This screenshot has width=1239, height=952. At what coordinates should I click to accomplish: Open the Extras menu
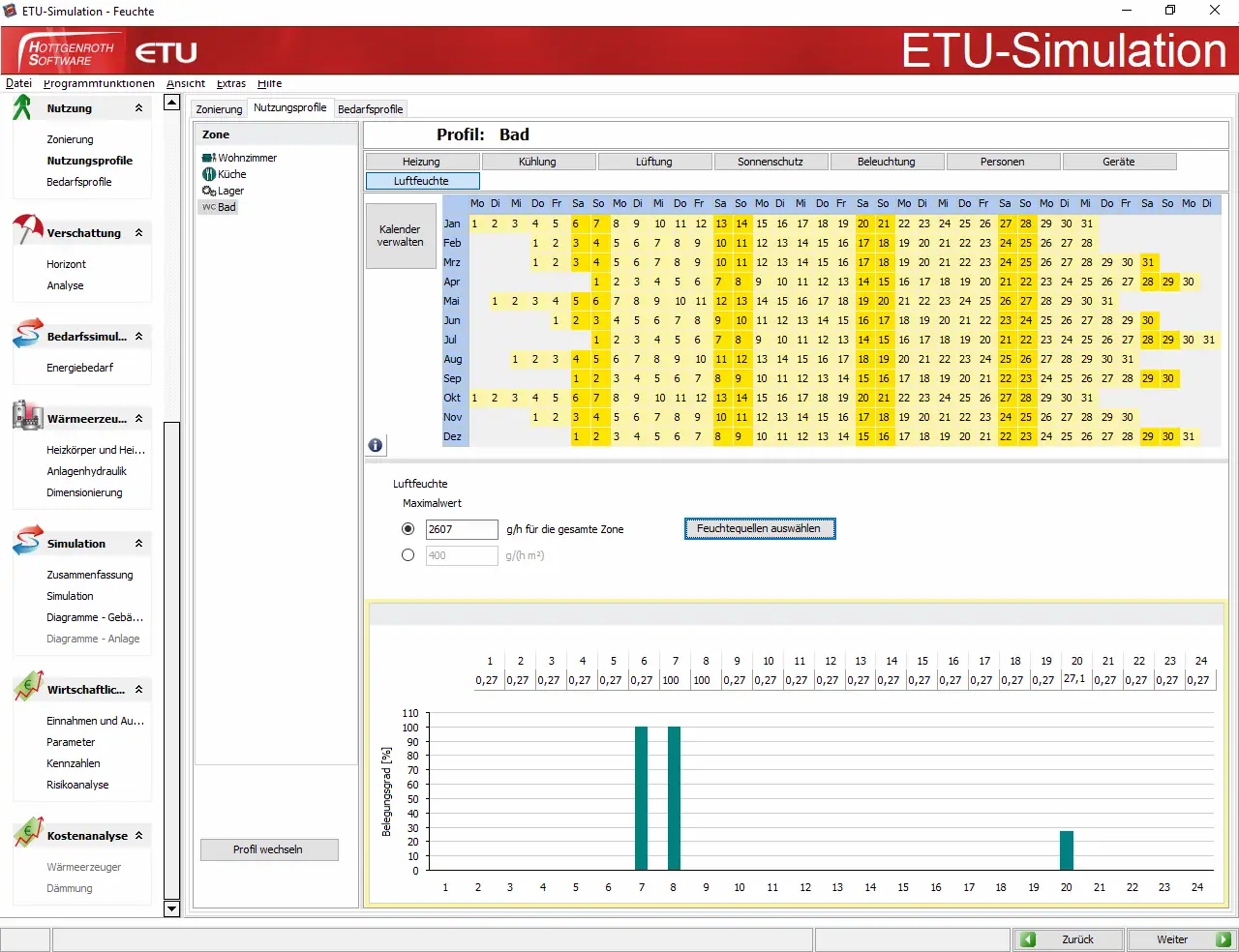pos(231,83)
